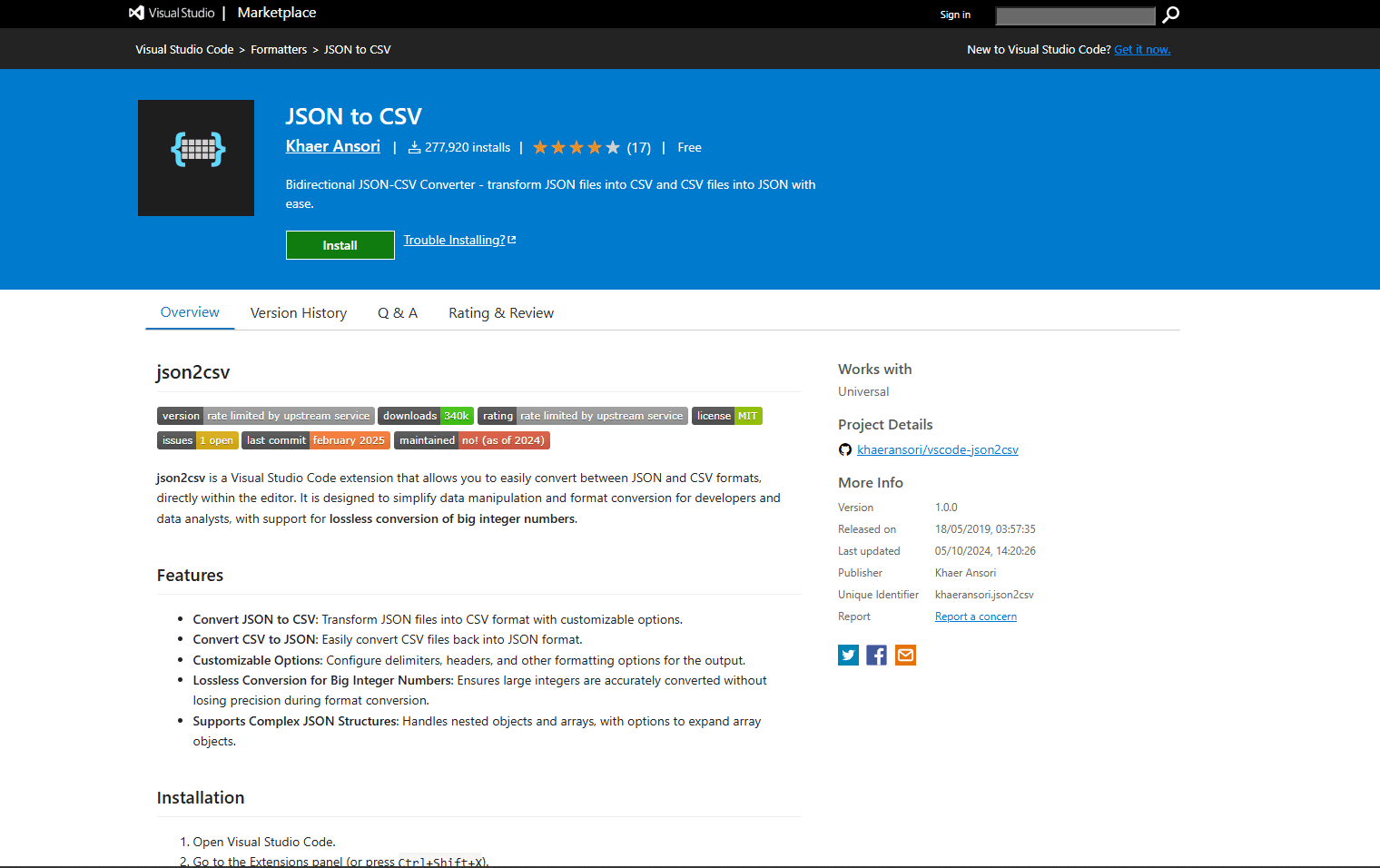Click the star rating icons
Screen dimensions: 1380x868
576,148
